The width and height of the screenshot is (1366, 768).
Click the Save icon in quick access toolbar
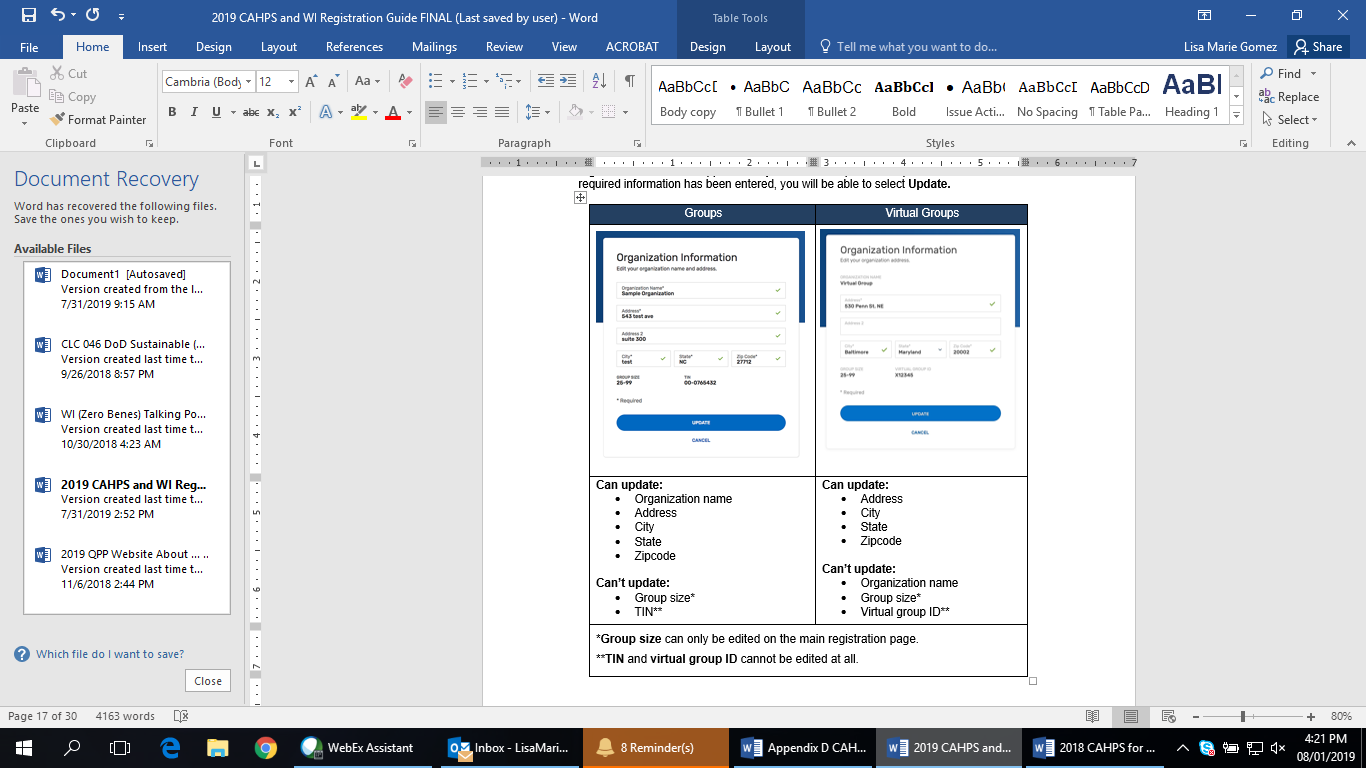(x=28, y=16)
